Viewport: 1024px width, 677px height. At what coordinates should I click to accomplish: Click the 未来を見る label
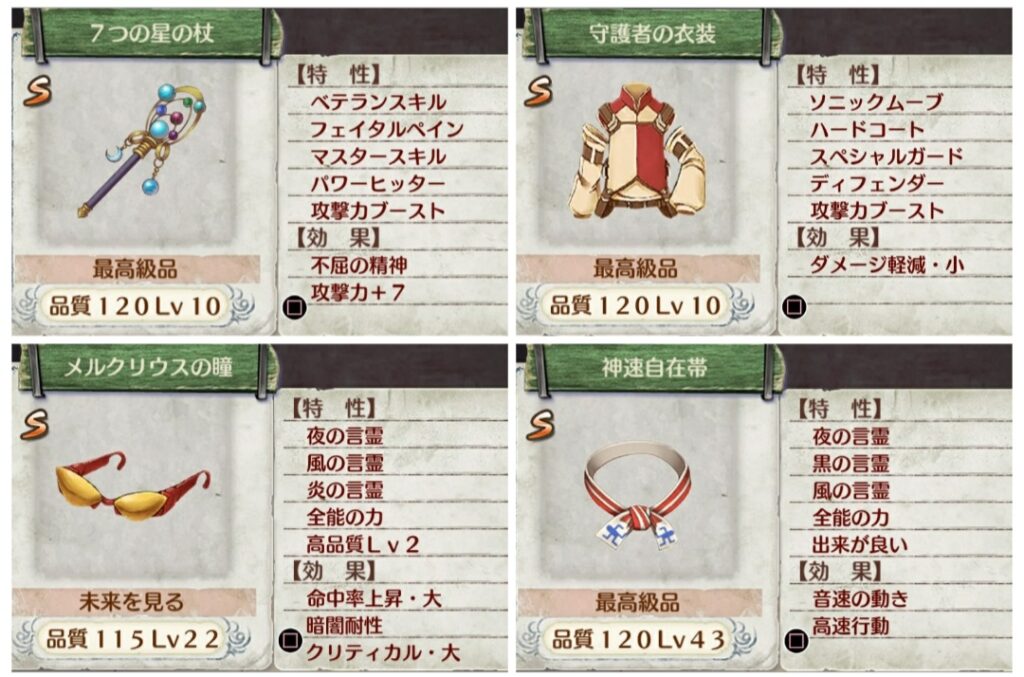pos(131,601)
